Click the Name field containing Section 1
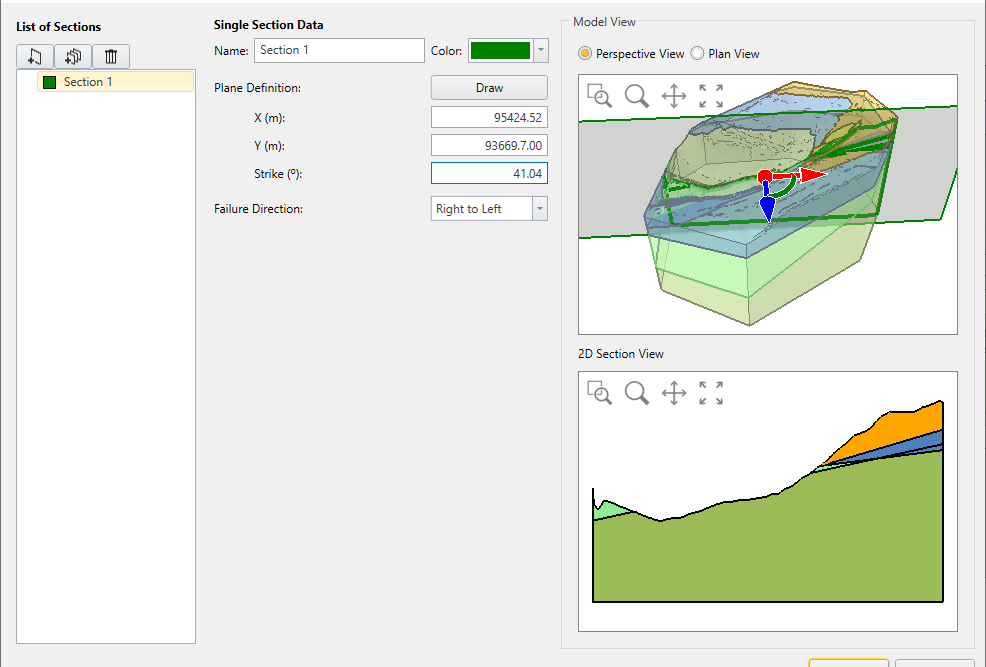This screenshot has width=986, height=667. coord(339,50)
